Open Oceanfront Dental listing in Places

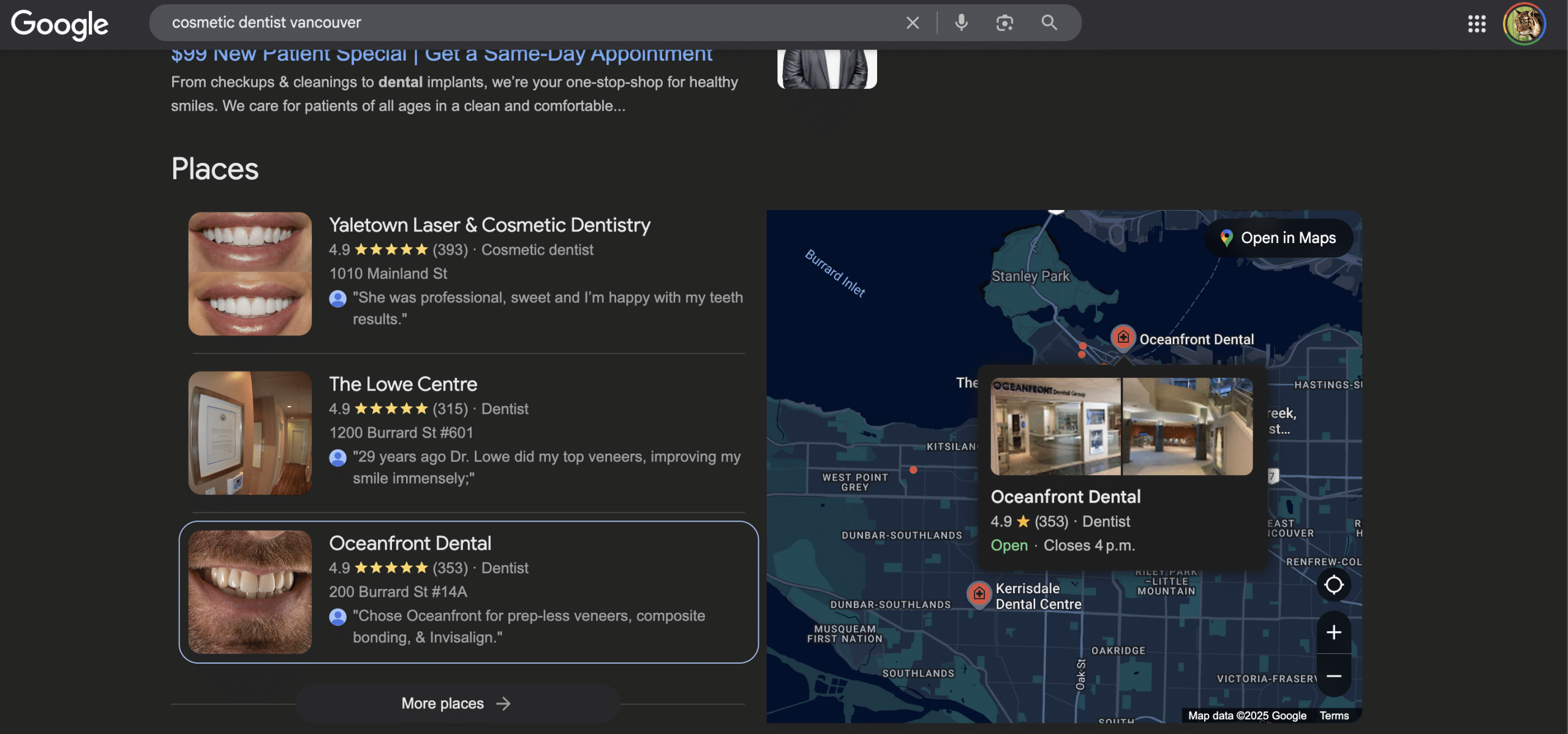pyautogui.click(x=410, y=543)
